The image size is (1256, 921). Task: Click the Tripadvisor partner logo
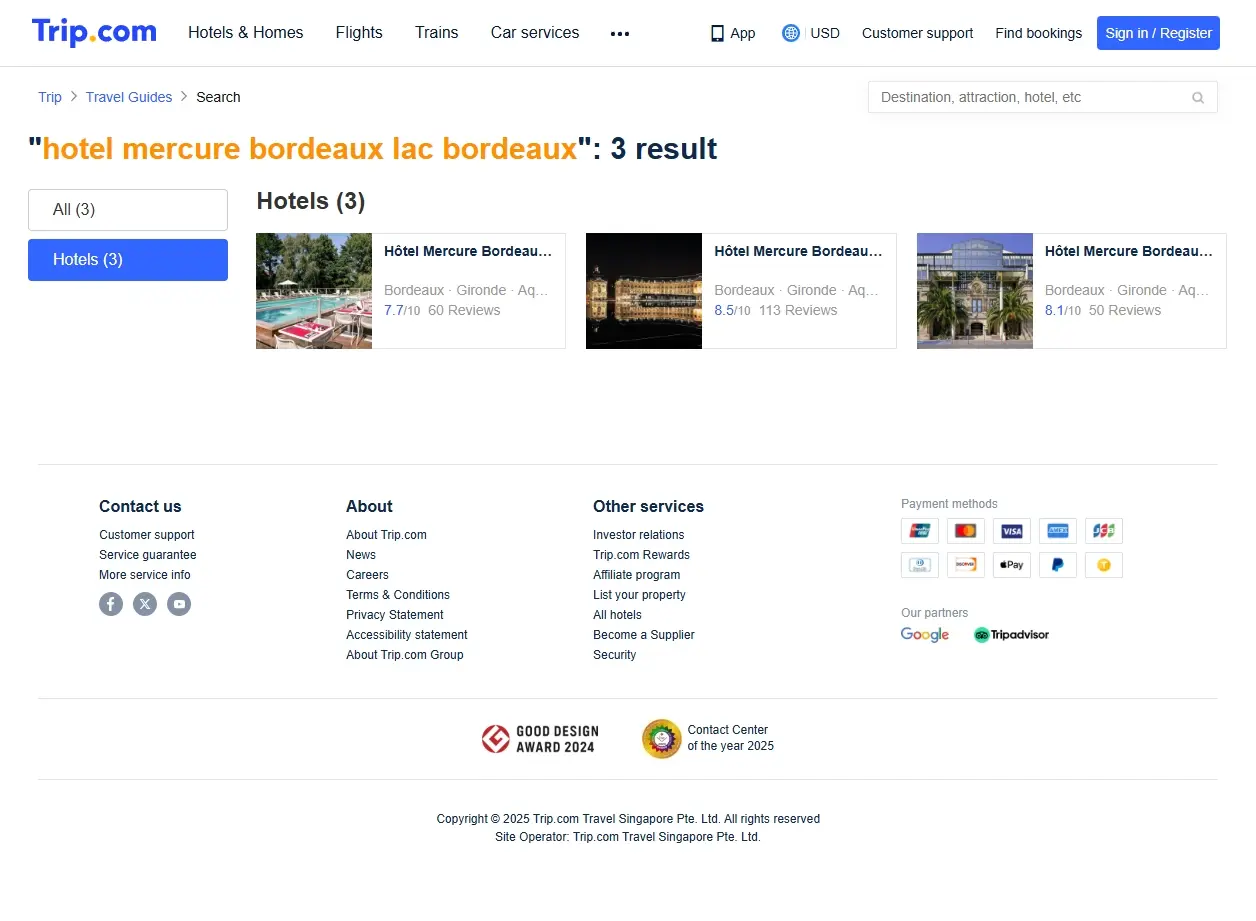(1011, 635)
